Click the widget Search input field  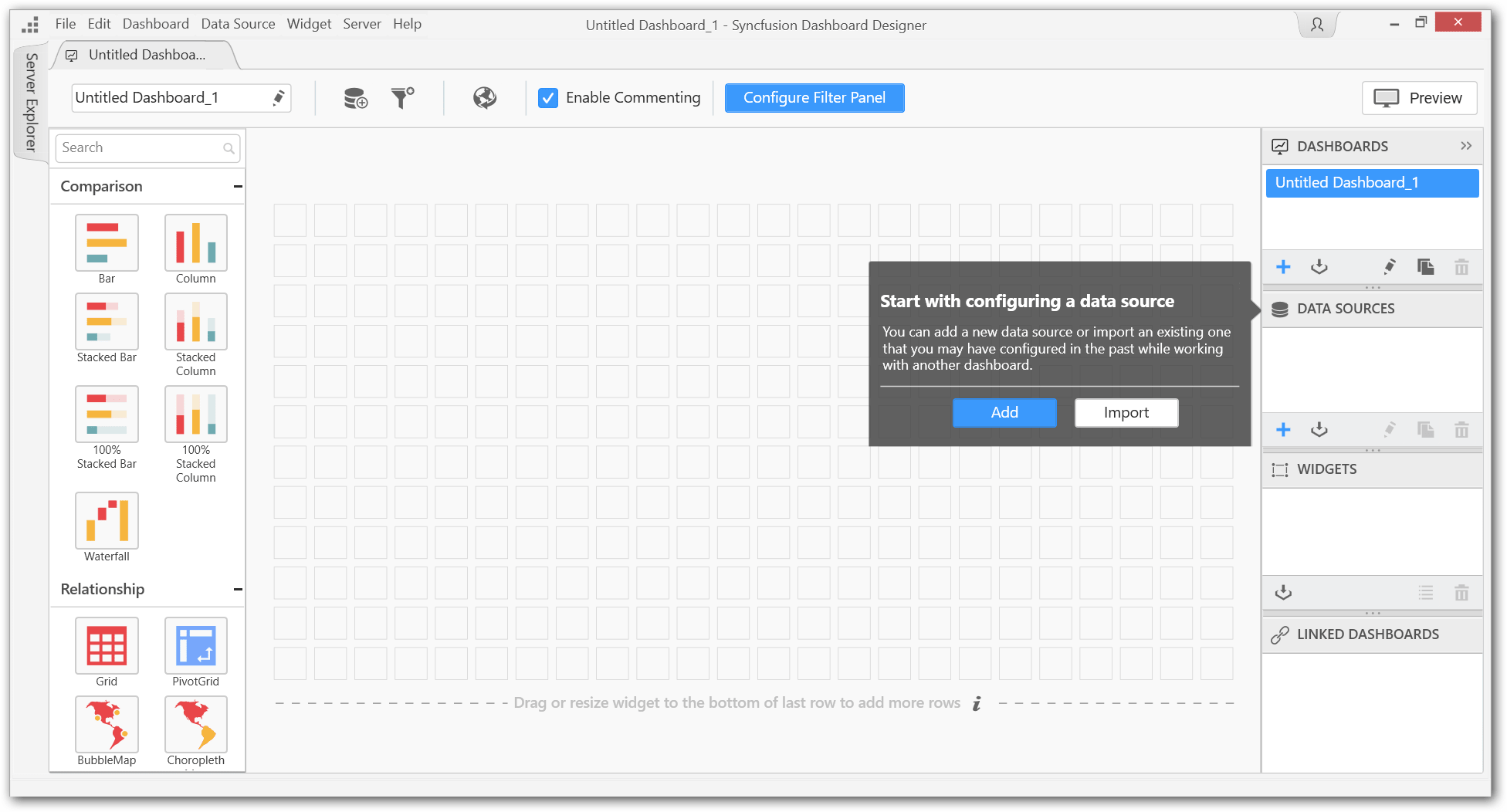[141, 147]
